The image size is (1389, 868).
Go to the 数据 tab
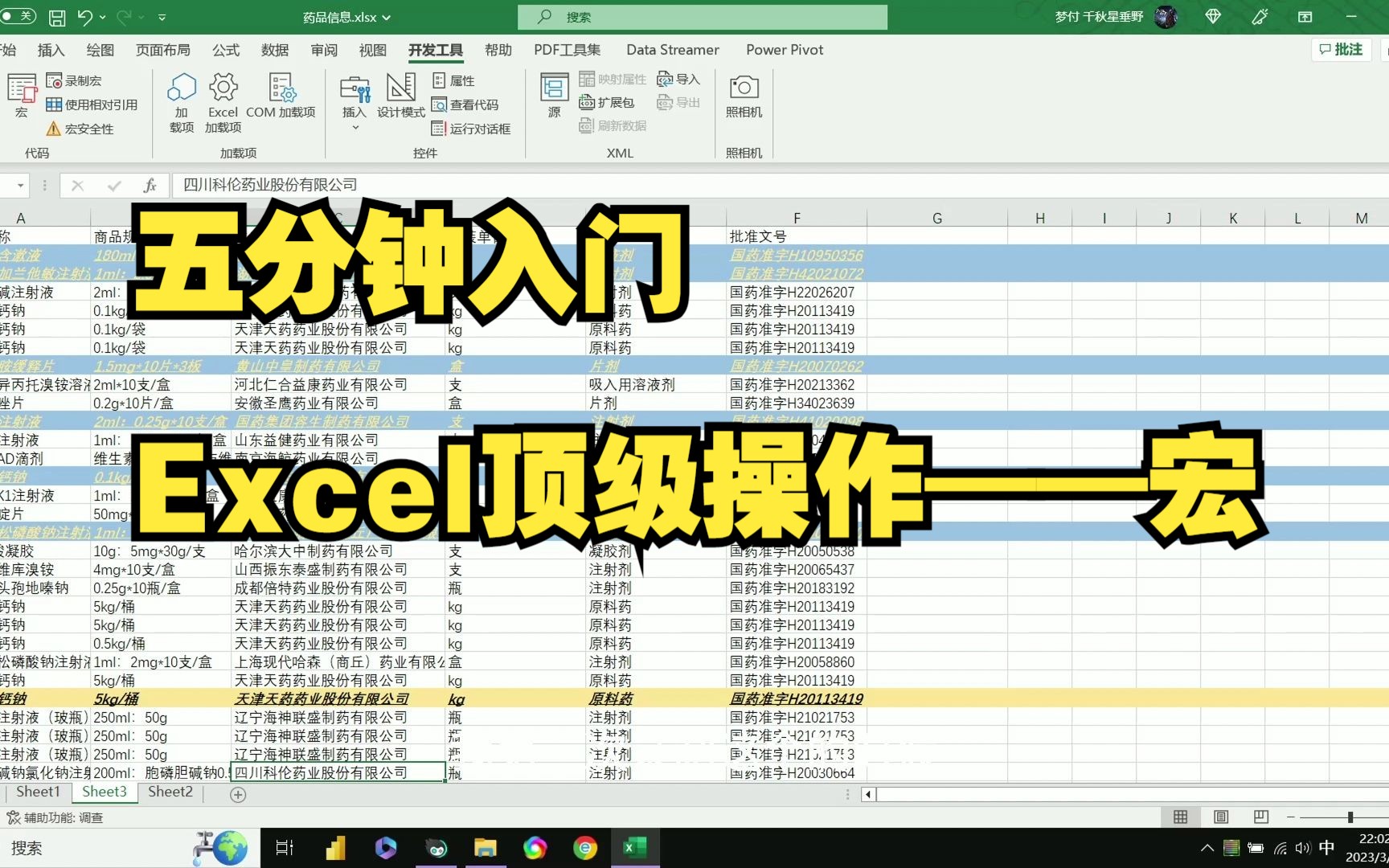(x=275, y=50)
